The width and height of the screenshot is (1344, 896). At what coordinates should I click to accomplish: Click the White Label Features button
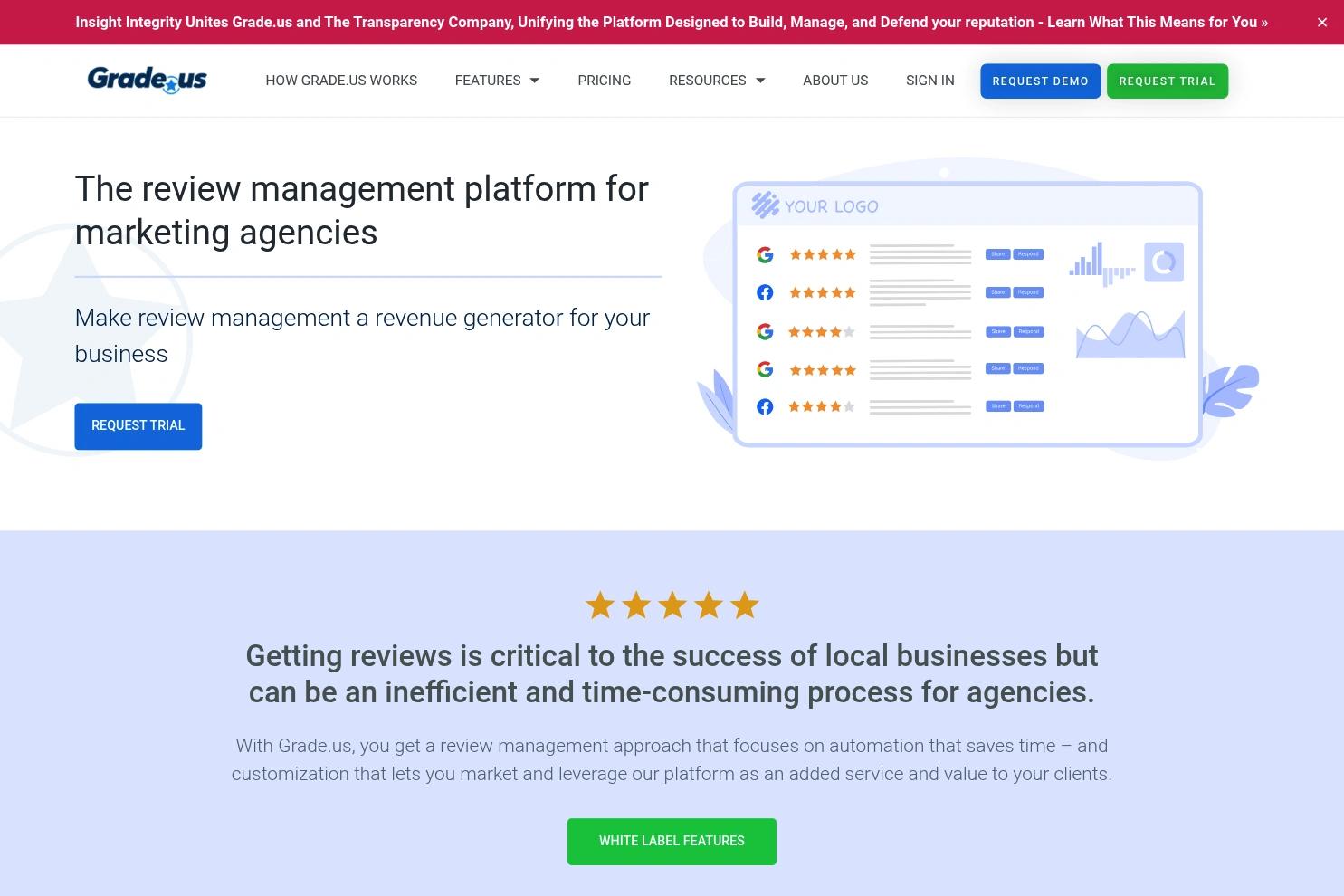pyautogui.click(x=672, y=842)
